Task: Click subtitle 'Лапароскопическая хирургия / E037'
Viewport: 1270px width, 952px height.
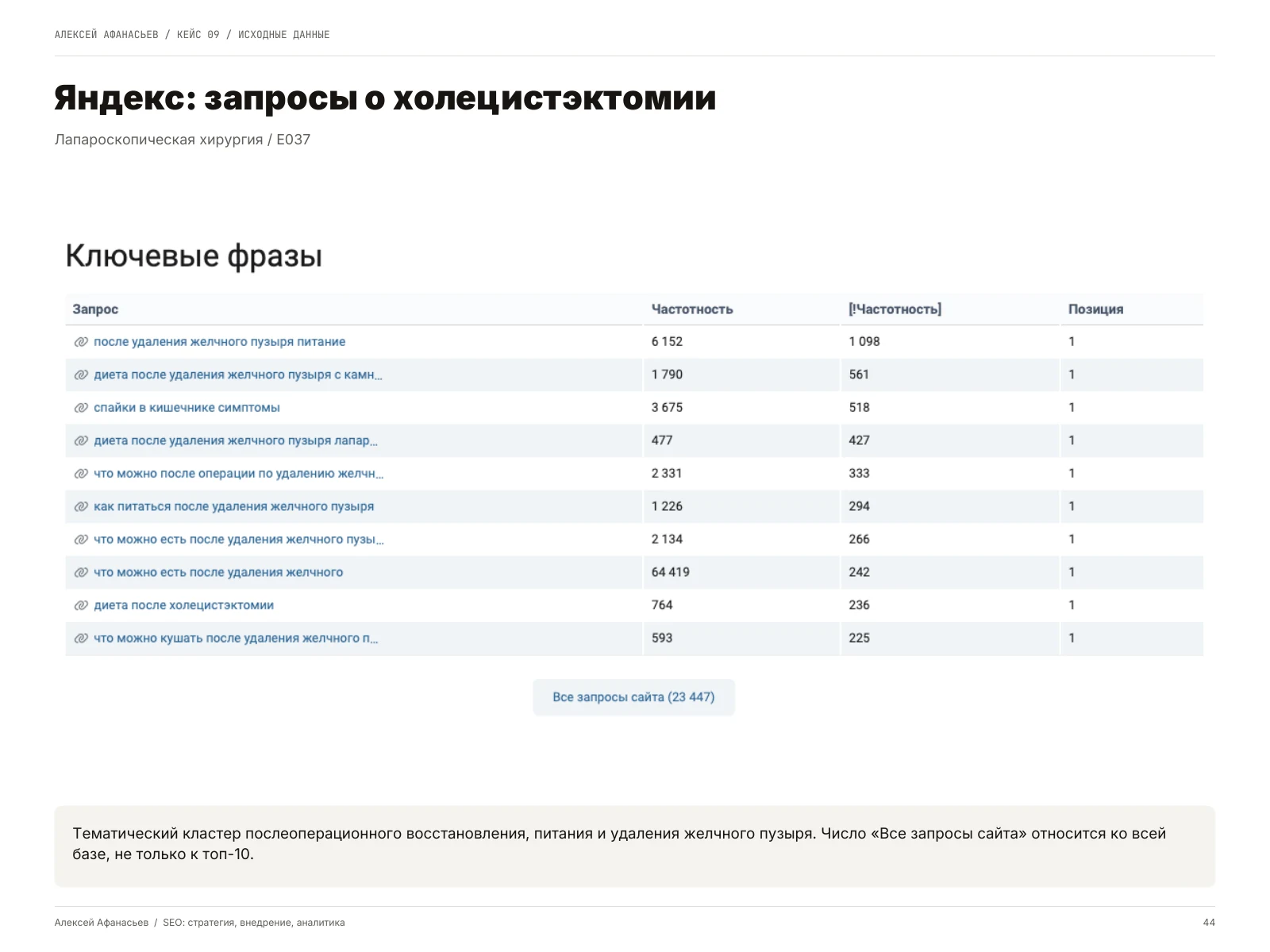Action: click(x=183, y=140)
